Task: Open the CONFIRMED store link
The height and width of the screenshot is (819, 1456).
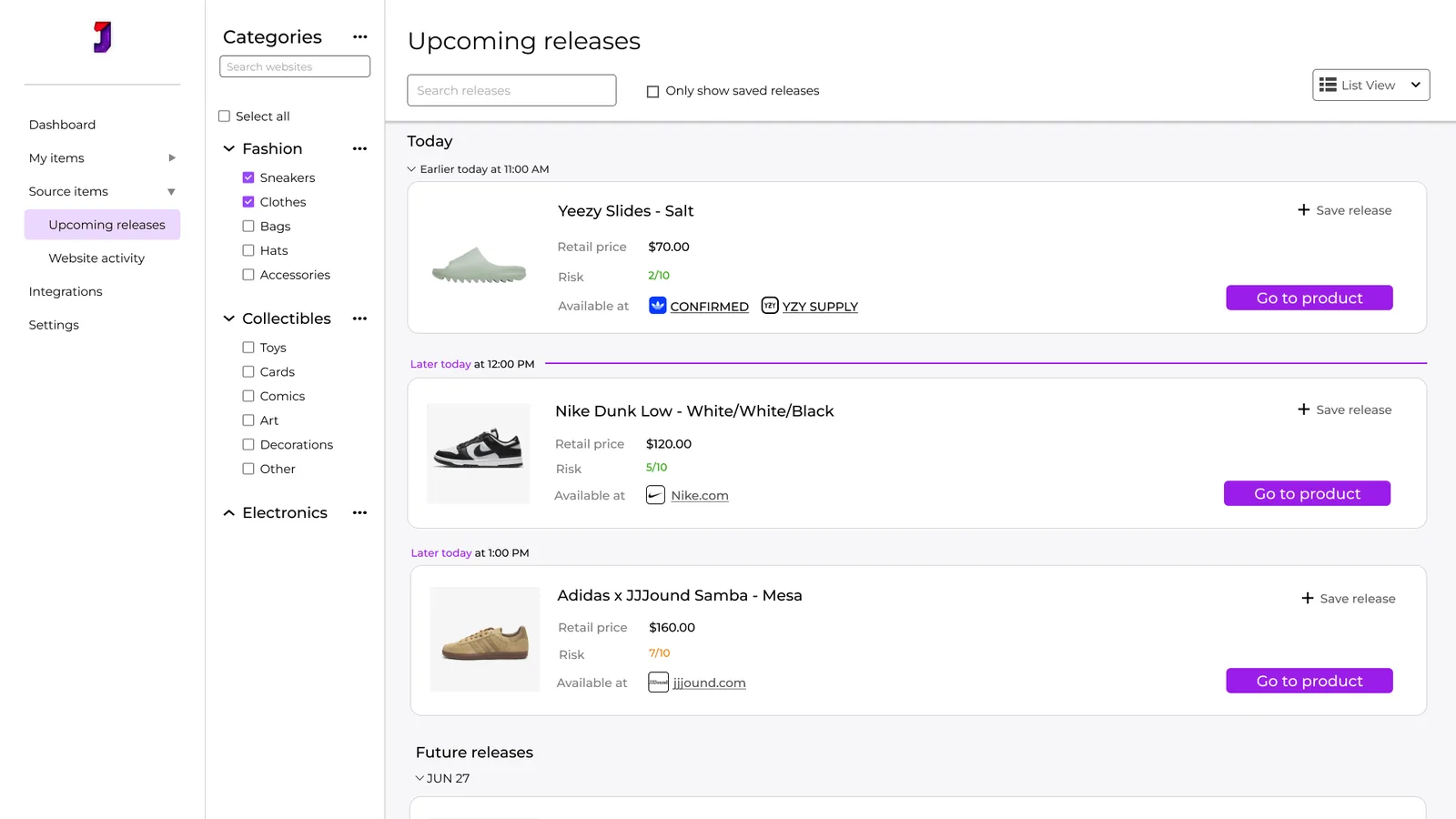Action: point(709,307)
